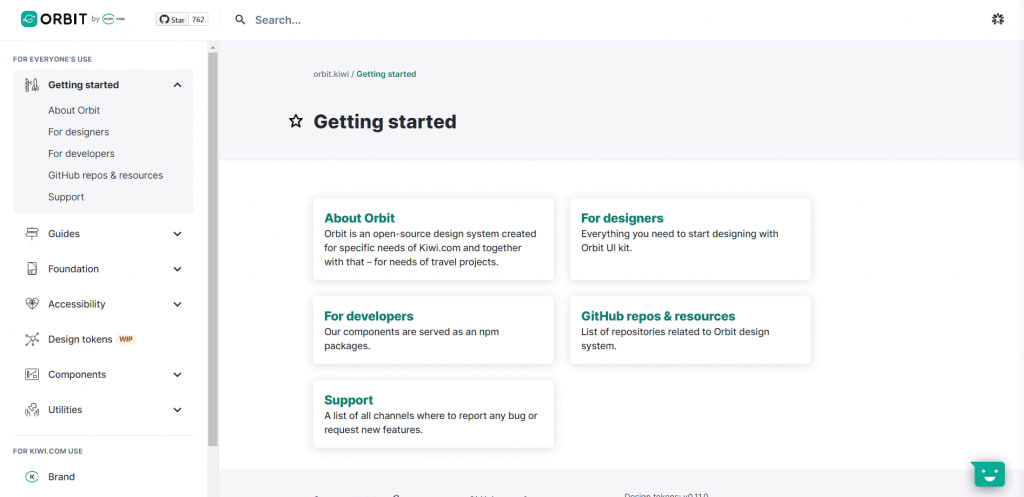The height and width of the screenshot is (497, 1024).
Task: Open the Accessibility menu label
Action: pos(76,304)
